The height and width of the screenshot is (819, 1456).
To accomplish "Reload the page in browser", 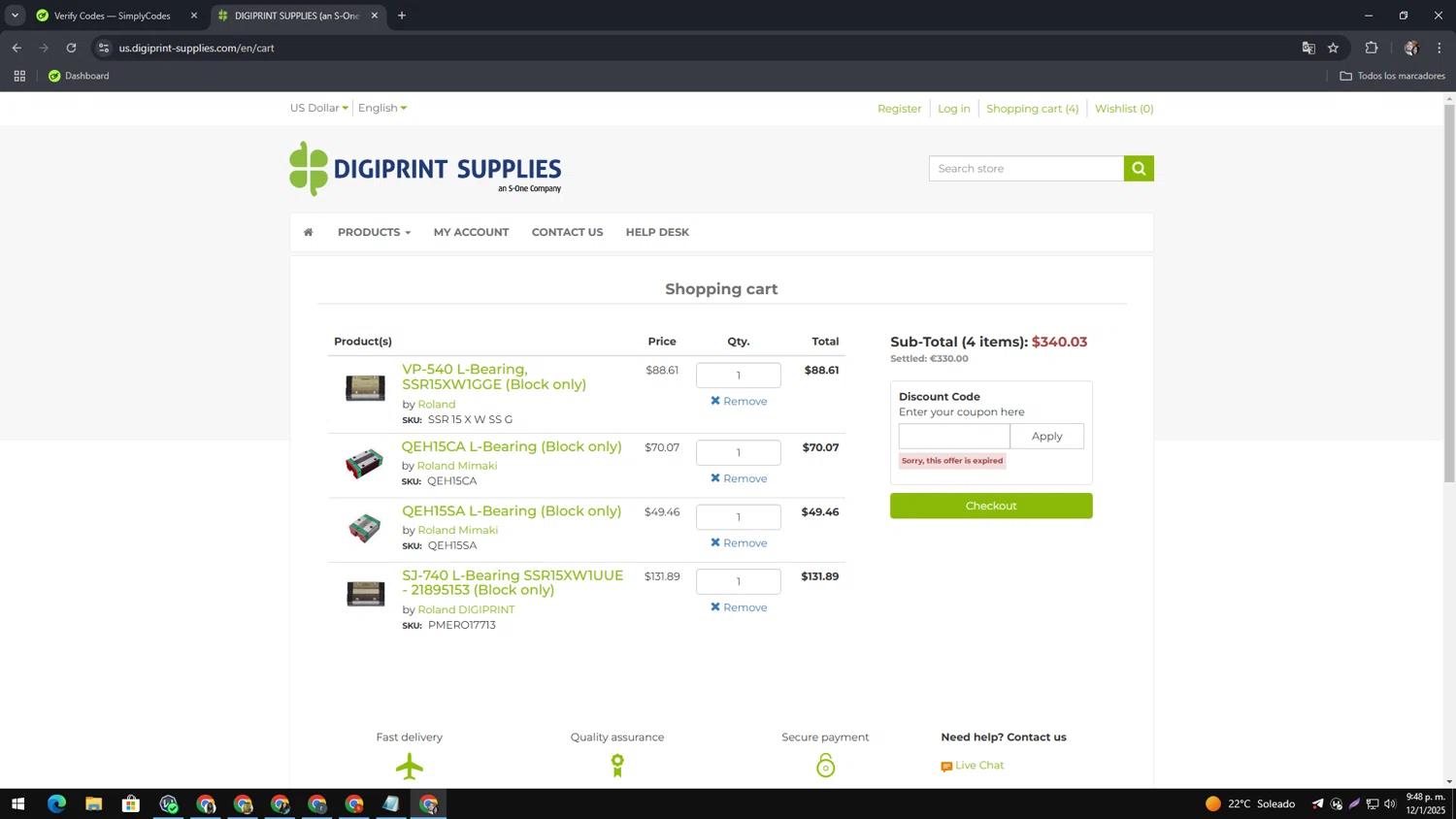I will coord(71,48).
